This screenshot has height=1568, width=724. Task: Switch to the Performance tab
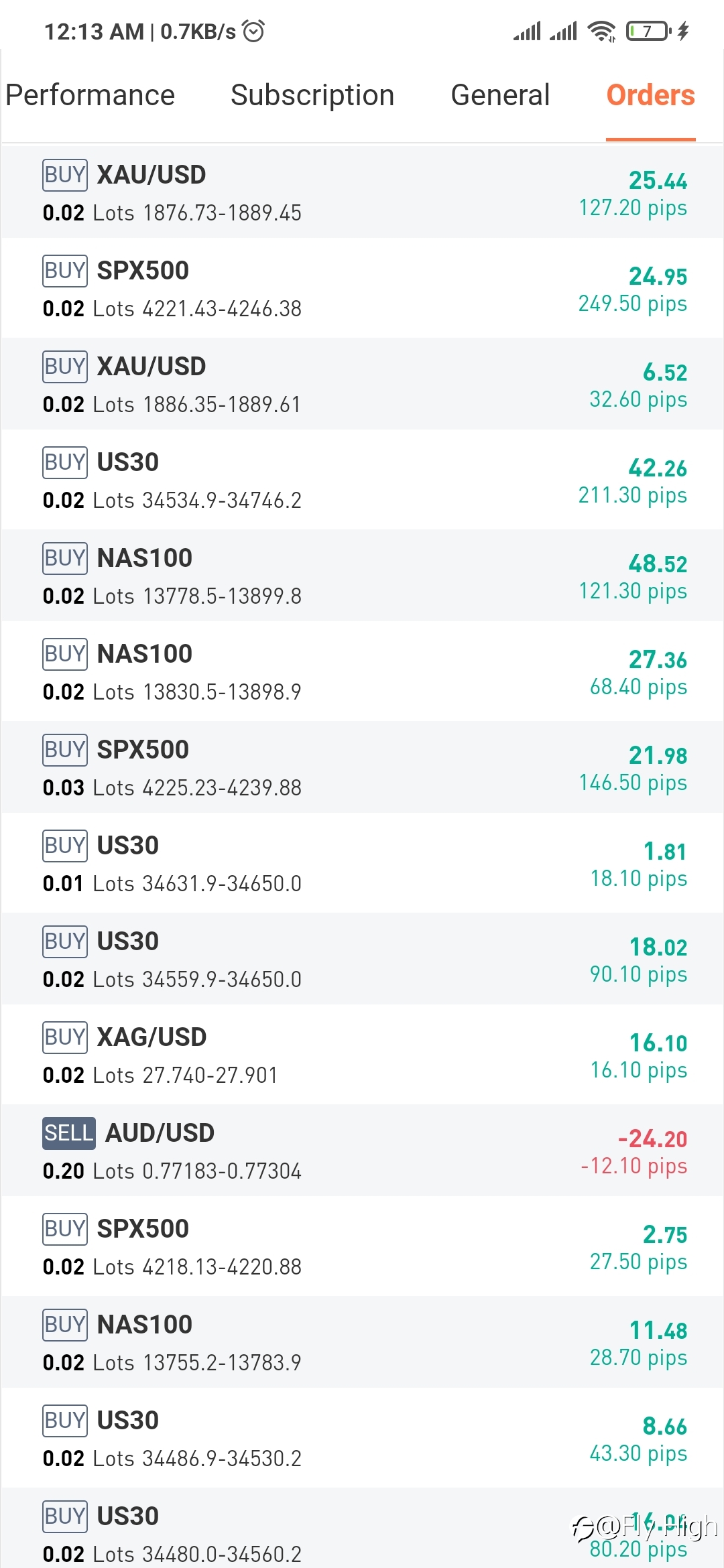(90, 95)
